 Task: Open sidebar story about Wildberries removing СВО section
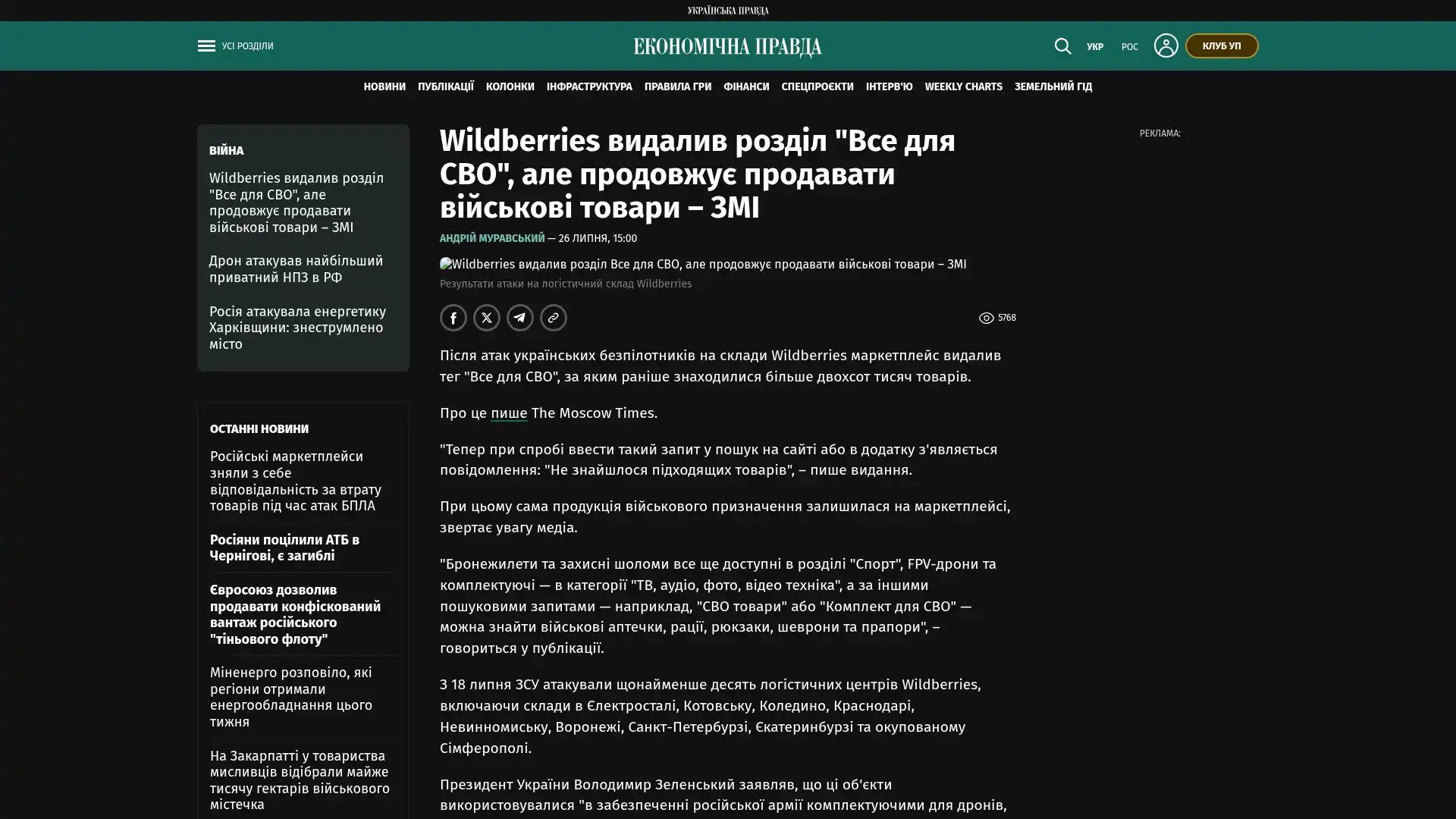click(x=297, y=202)
